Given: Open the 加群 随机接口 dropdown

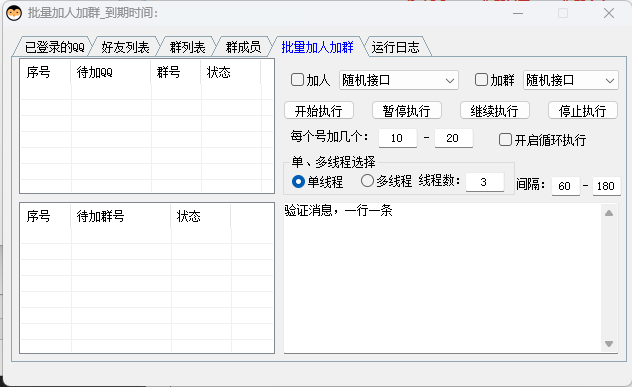Looking at the screenshot, I should click(x=570, y=80).
